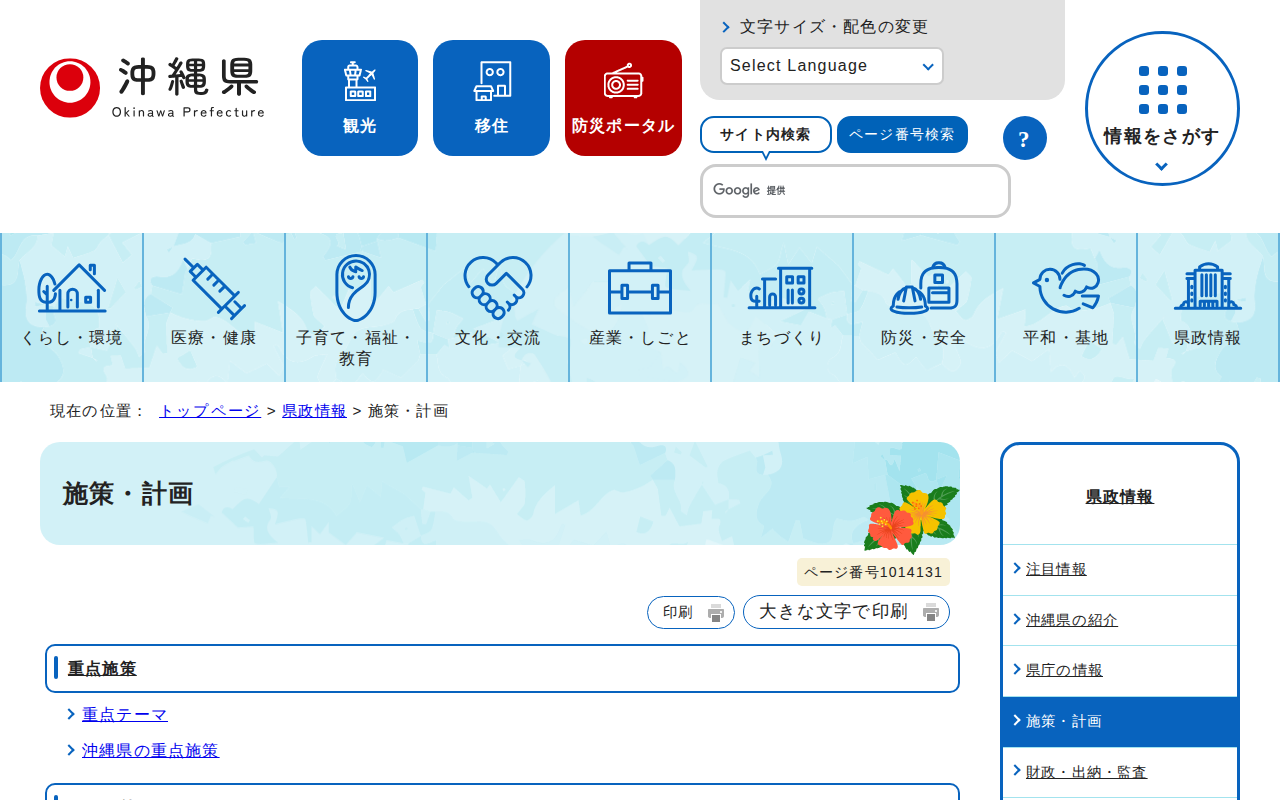Open the 重点施策 section heading link
Screen dimensions: 1280x800
(x=102, y=669)
